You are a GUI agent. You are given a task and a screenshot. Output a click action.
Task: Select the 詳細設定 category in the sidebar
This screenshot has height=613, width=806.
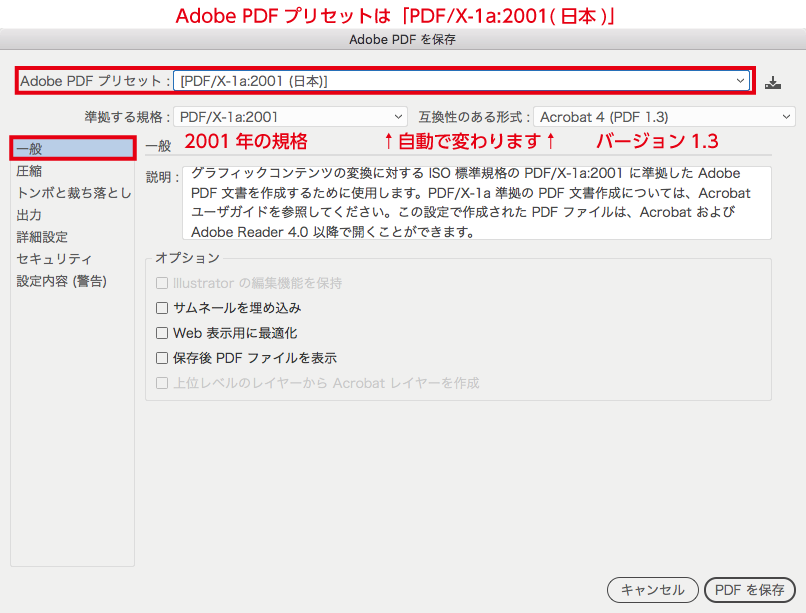pyautogui.click(x=42, y=237)
